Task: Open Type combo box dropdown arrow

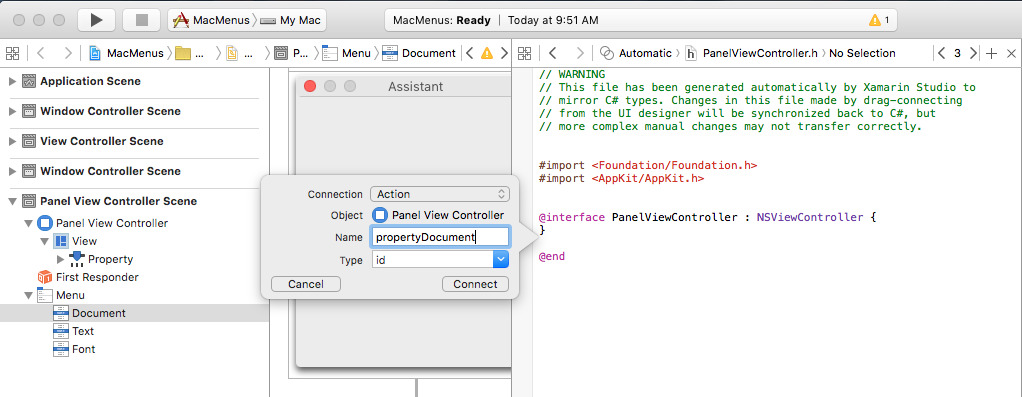Action: [501, 260]
